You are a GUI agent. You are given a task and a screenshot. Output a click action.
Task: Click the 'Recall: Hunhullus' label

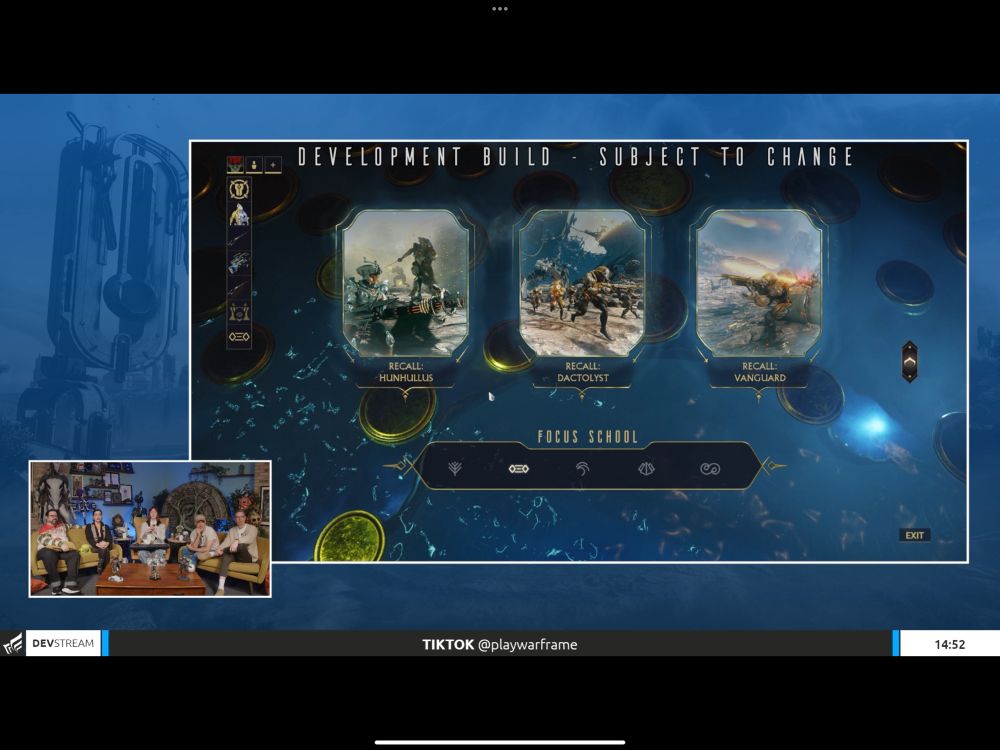pos(406,372)
